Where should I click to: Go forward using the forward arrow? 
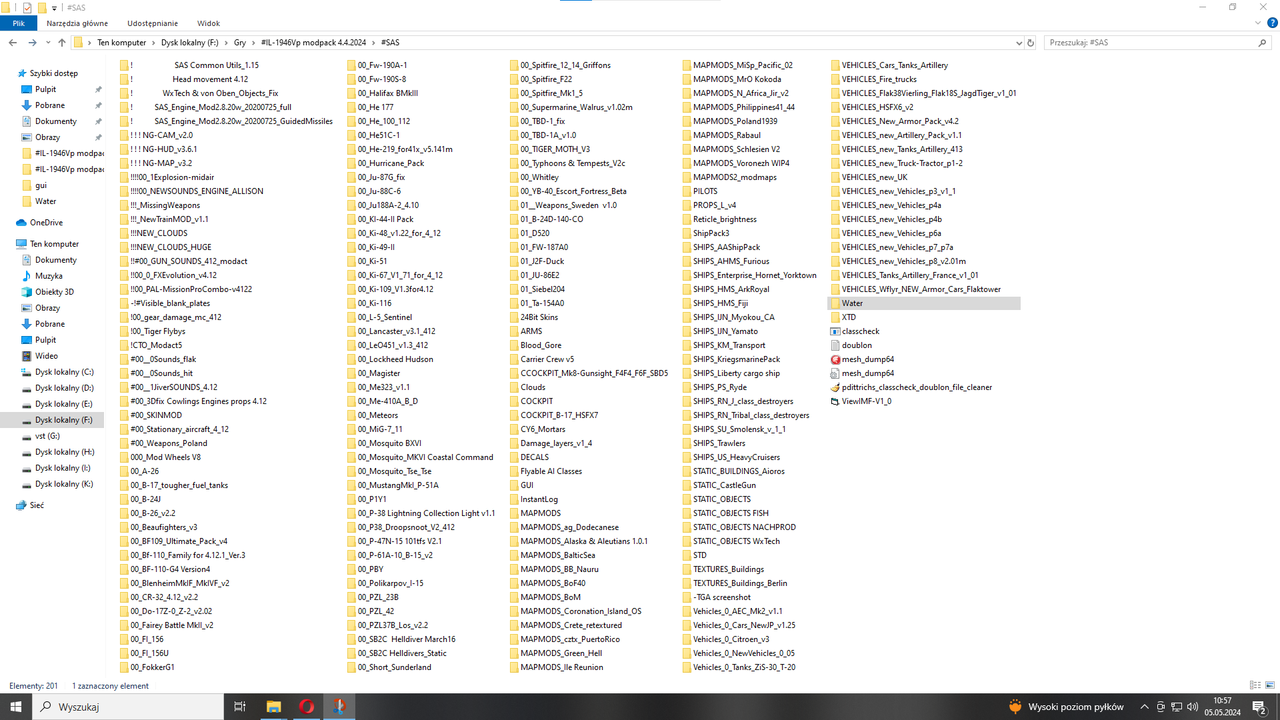click(32, 43)
